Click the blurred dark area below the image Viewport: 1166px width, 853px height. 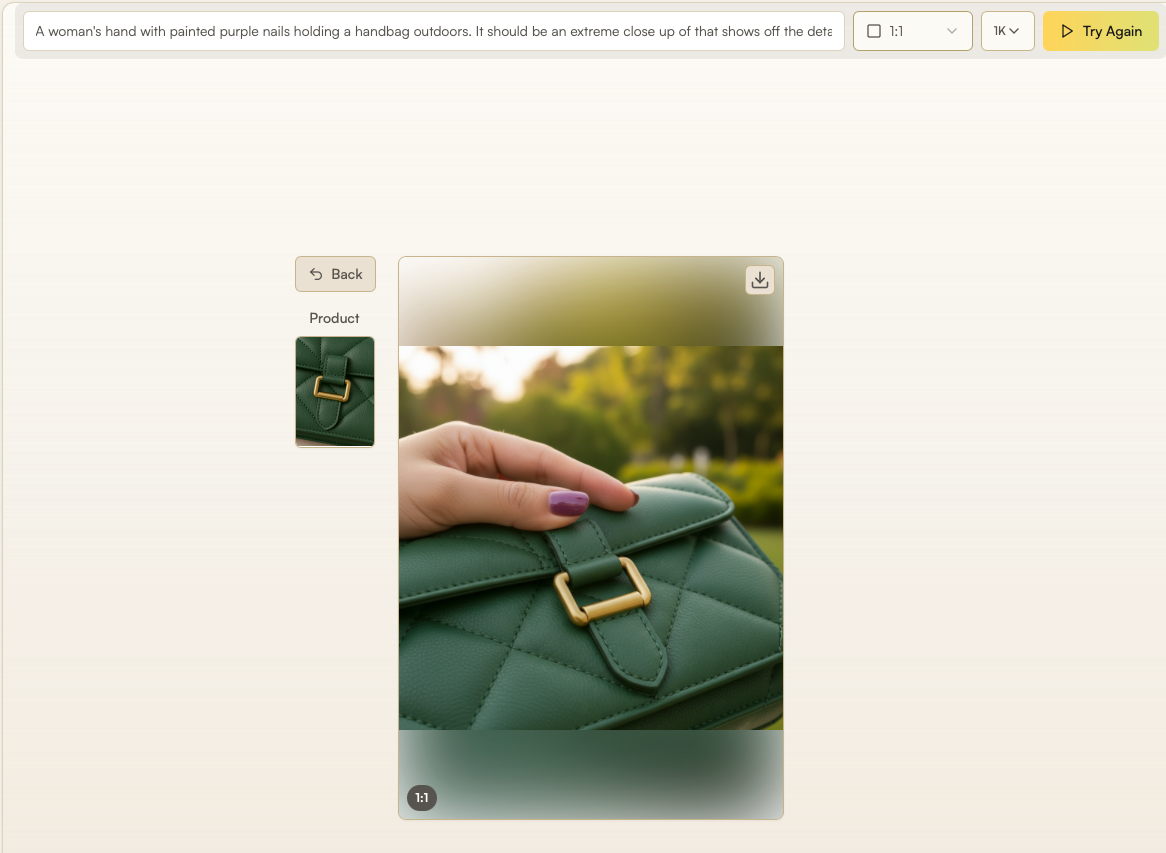[x=591, y=773]
